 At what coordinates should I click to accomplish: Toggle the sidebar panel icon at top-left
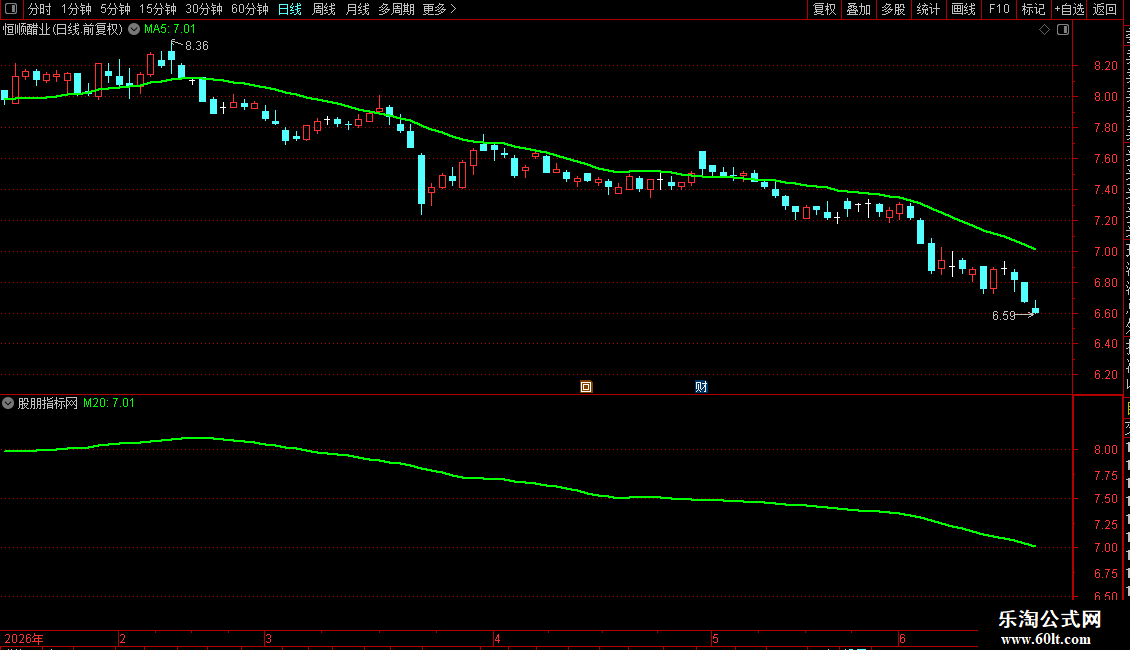click(11, 9)
